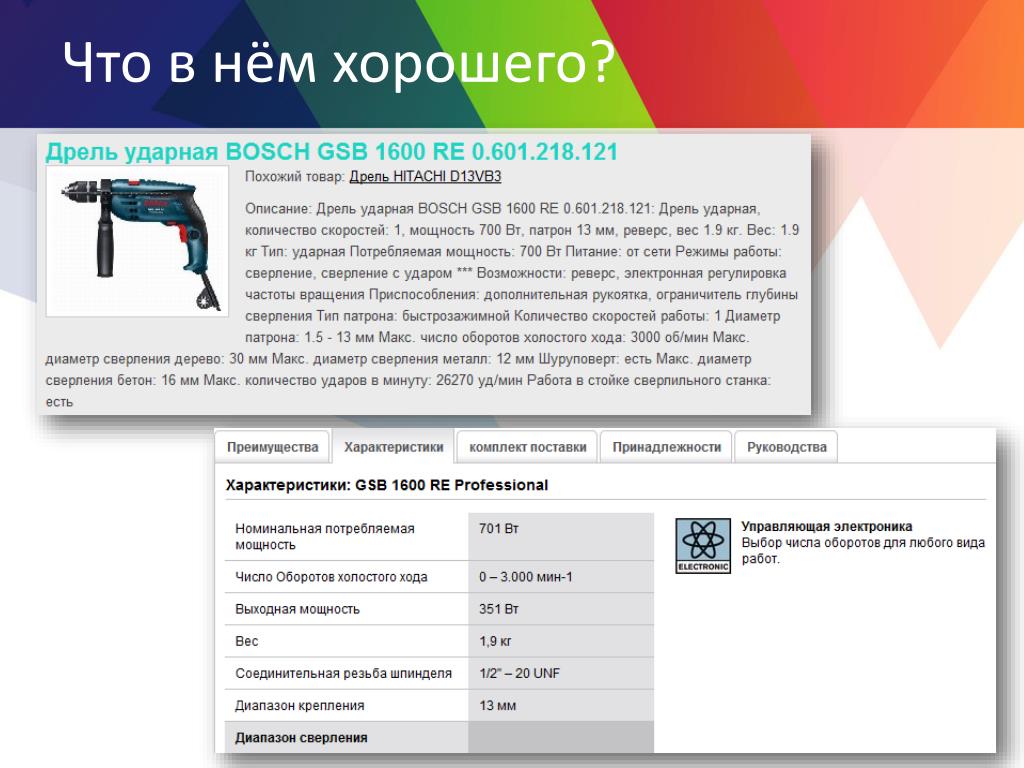This screenshot has width=1024, height=768.
Task: Open the Дрель ударная BOSCH GSB 1600 RE title
Action: click(x=332, y=152)
